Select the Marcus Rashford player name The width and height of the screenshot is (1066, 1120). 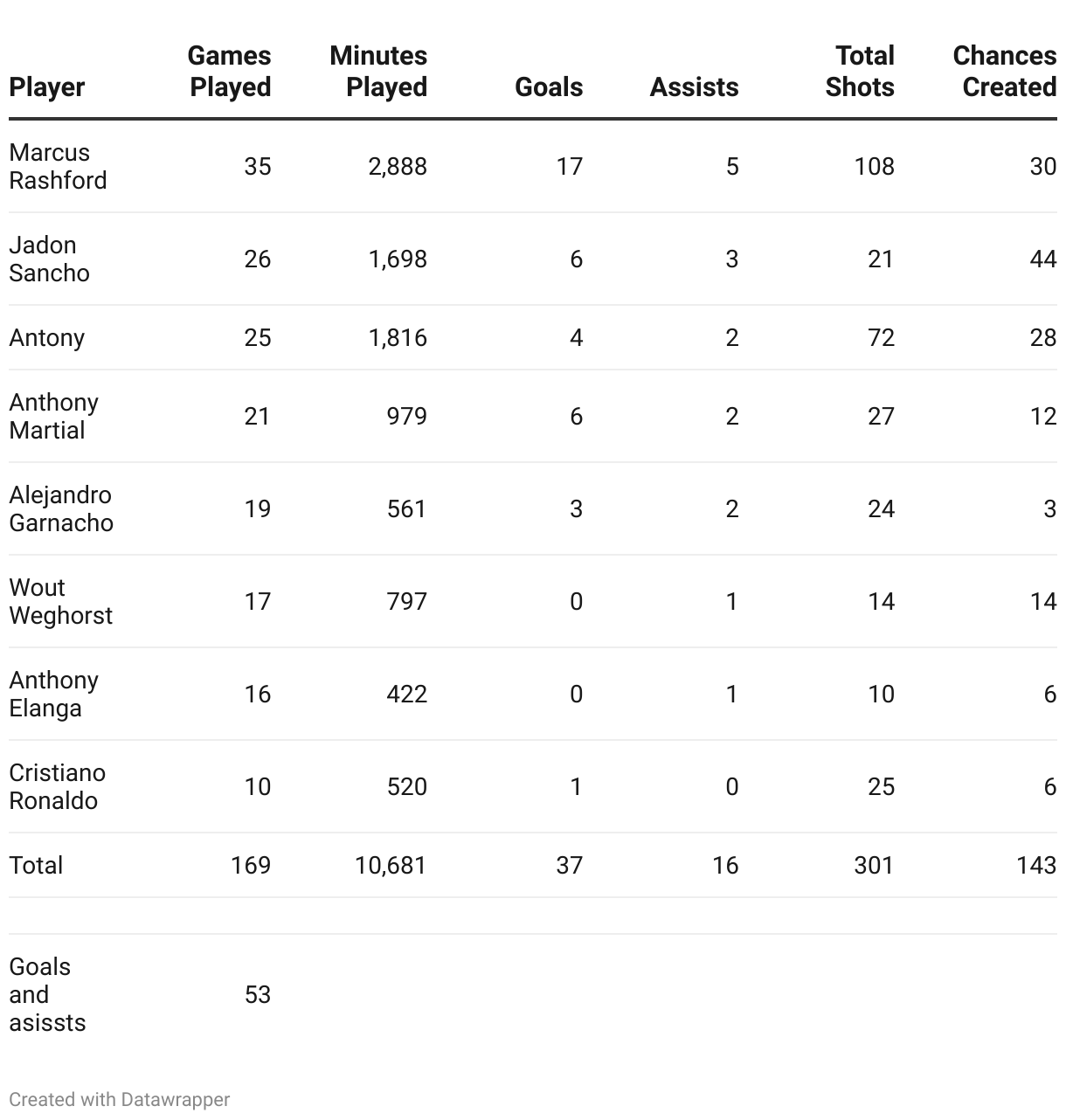pos(58,166)
